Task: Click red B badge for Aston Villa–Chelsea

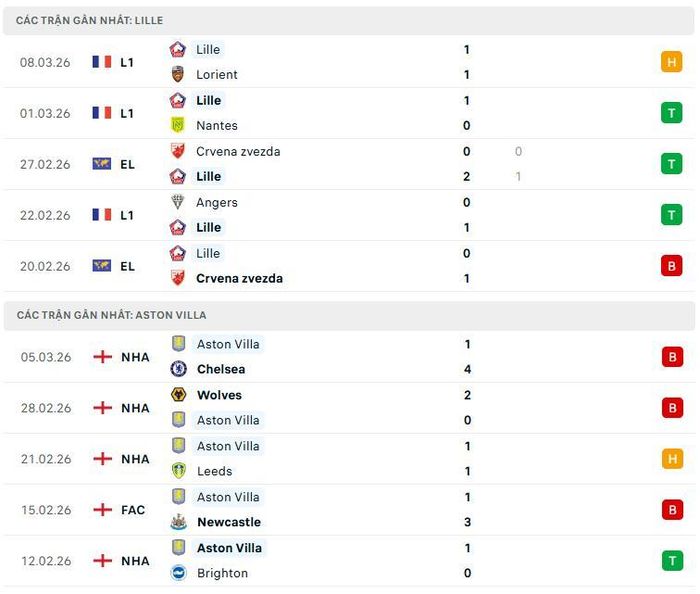Action: coord(671,357)
